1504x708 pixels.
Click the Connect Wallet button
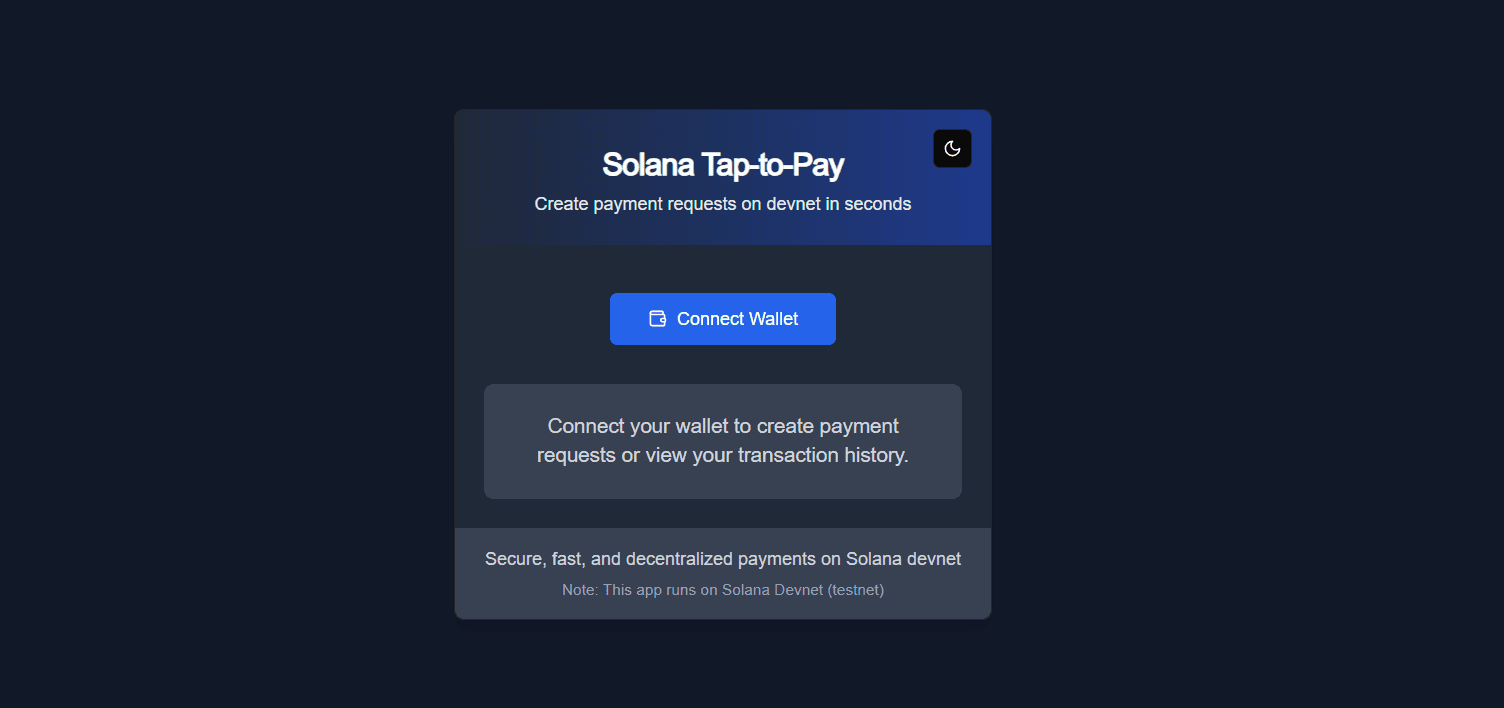[x=723, y=319]
